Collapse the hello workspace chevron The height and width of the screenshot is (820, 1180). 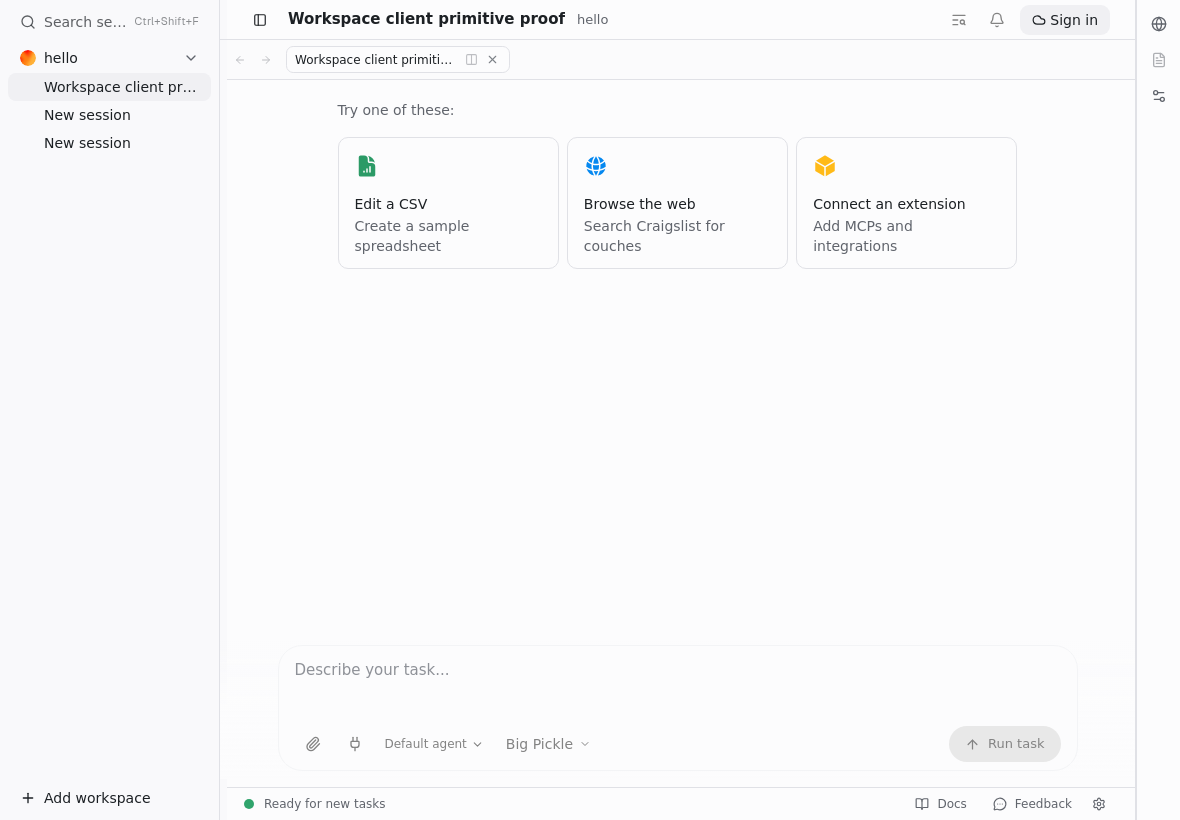pos(191,58)
